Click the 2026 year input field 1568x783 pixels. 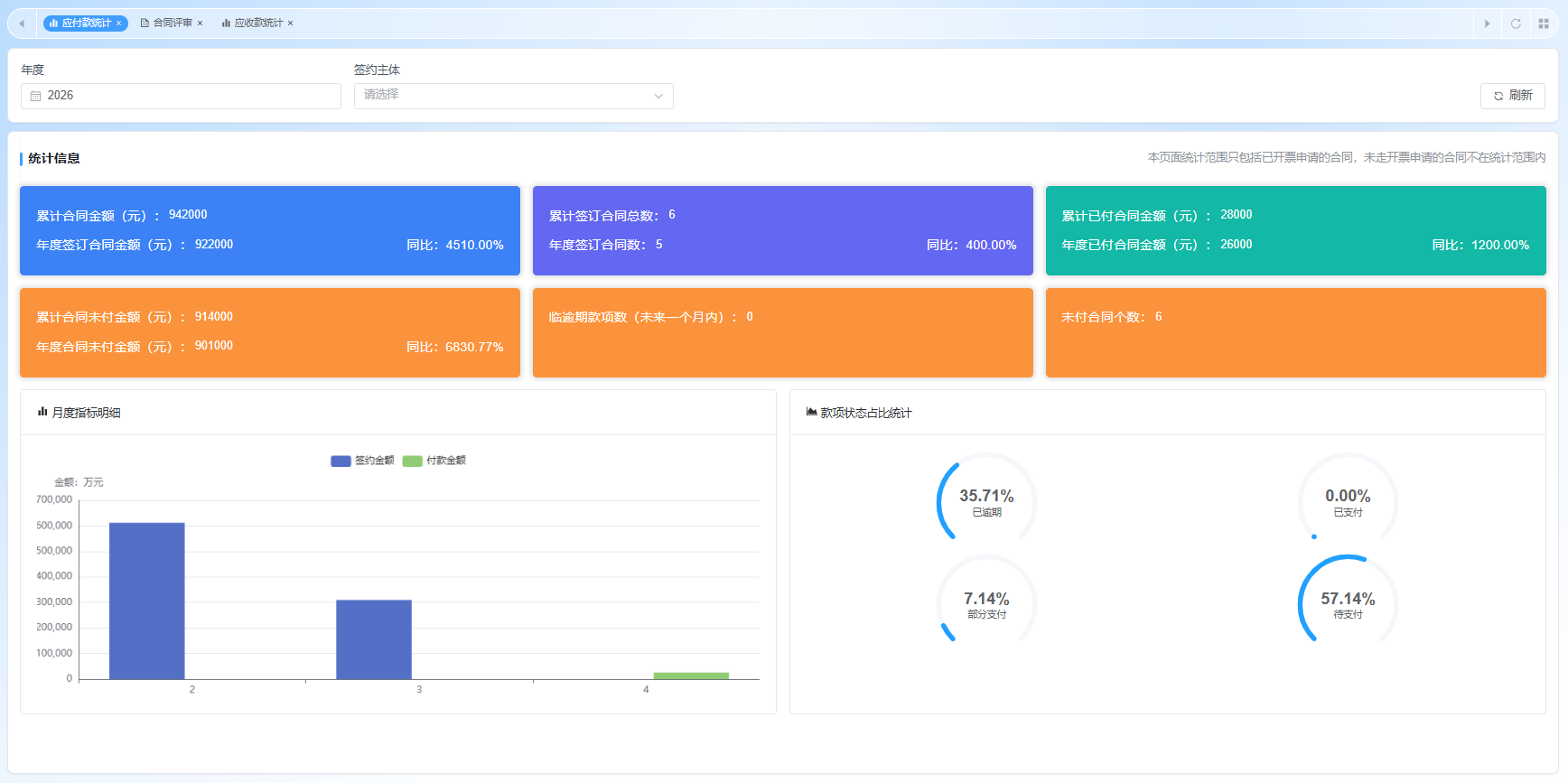(x=181, y=96)
